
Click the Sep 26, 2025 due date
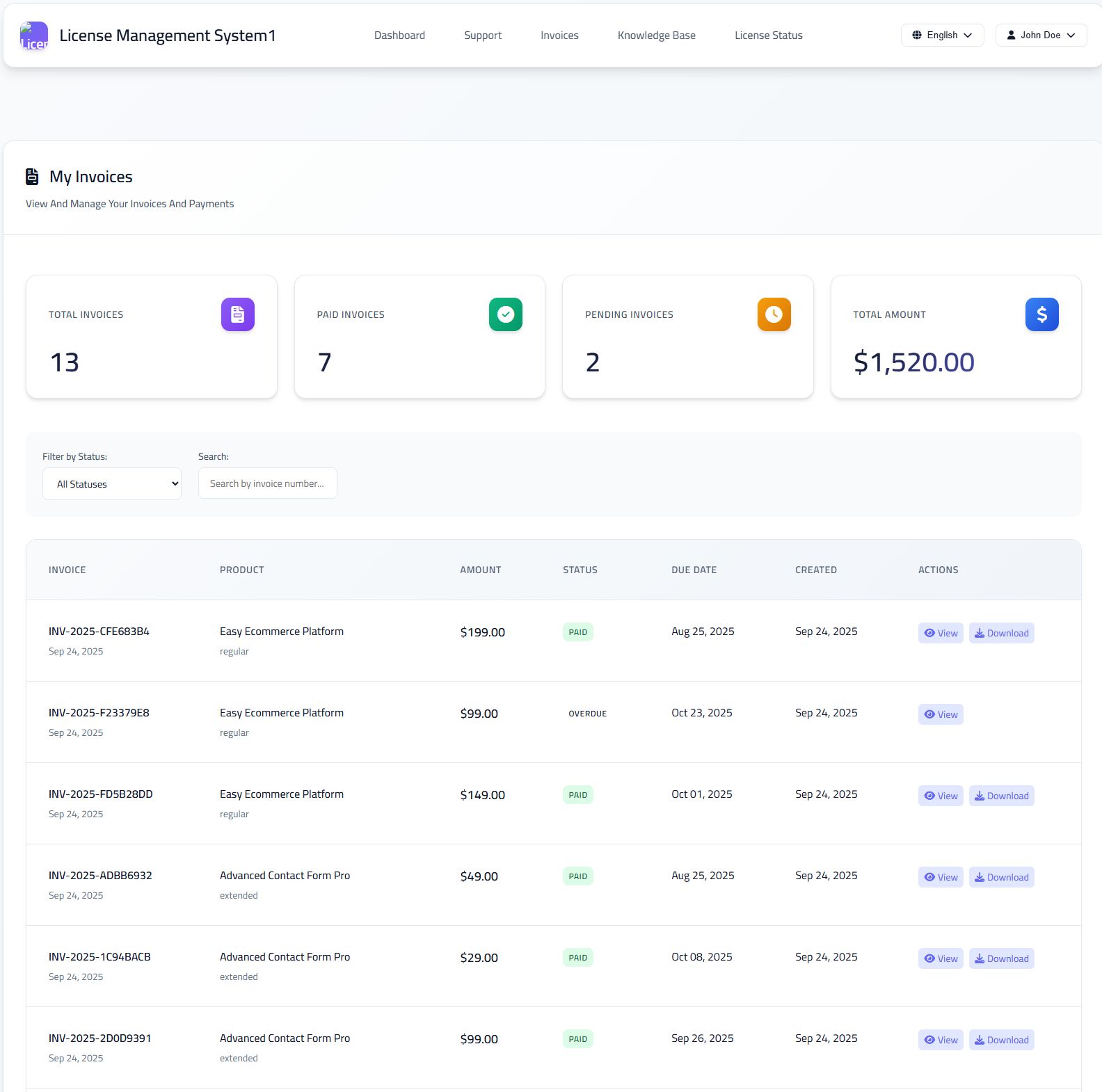pos(703,1038)
